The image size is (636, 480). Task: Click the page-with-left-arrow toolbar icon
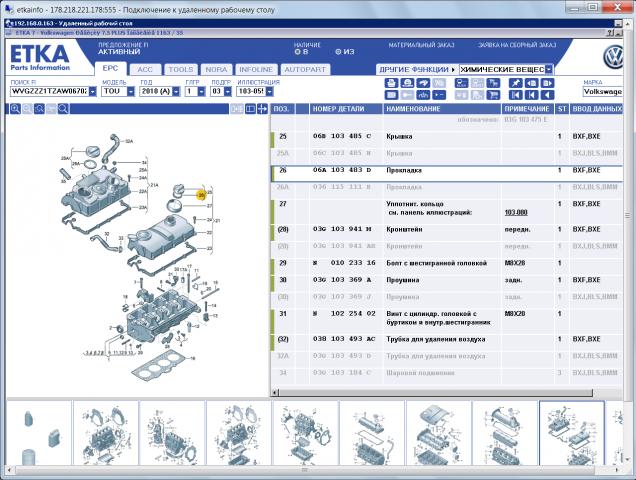531,83
